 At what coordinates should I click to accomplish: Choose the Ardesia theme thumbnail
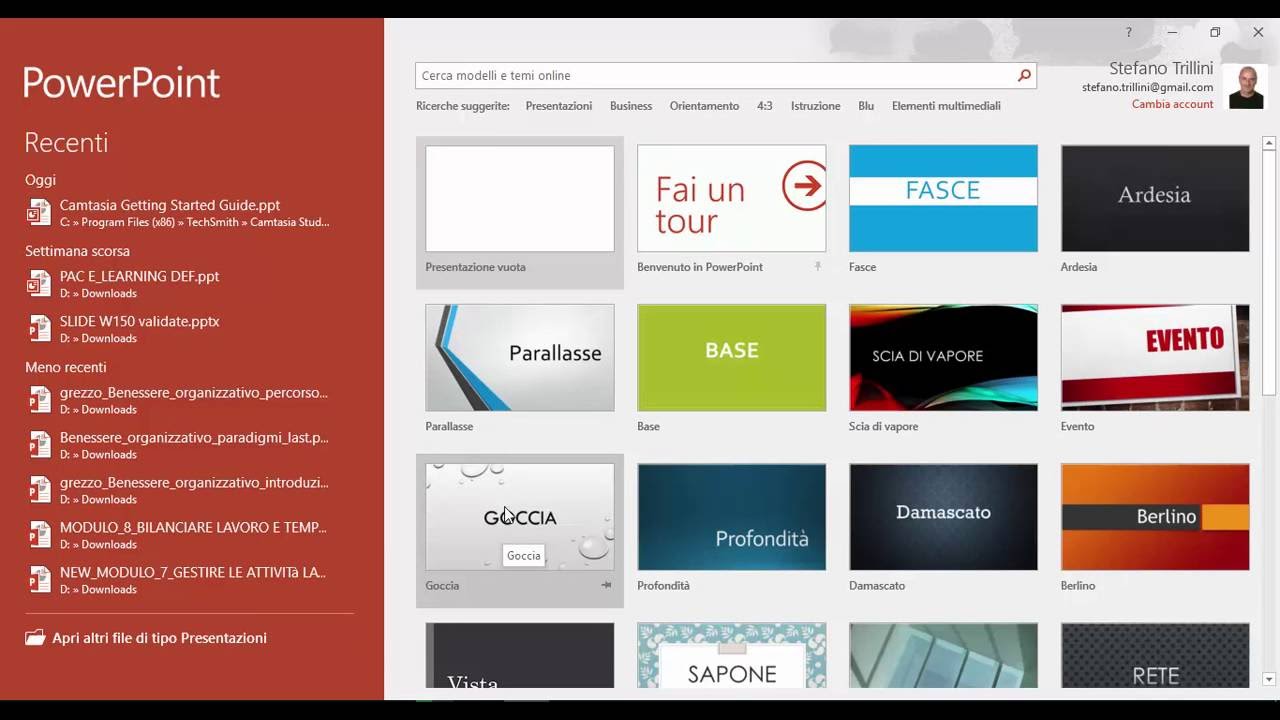click(1155, 199)
